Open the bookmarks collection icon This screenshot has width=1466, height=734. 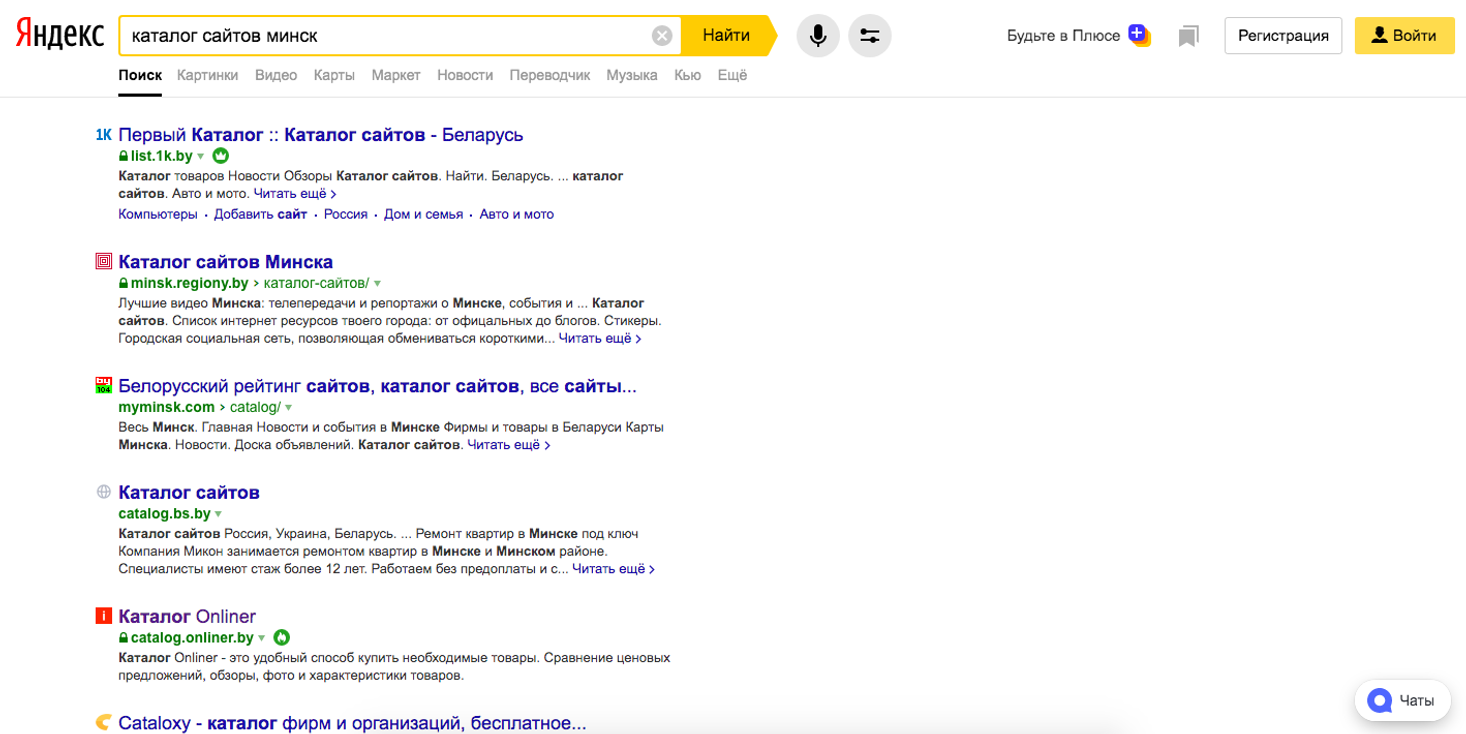pos(1188,37)
